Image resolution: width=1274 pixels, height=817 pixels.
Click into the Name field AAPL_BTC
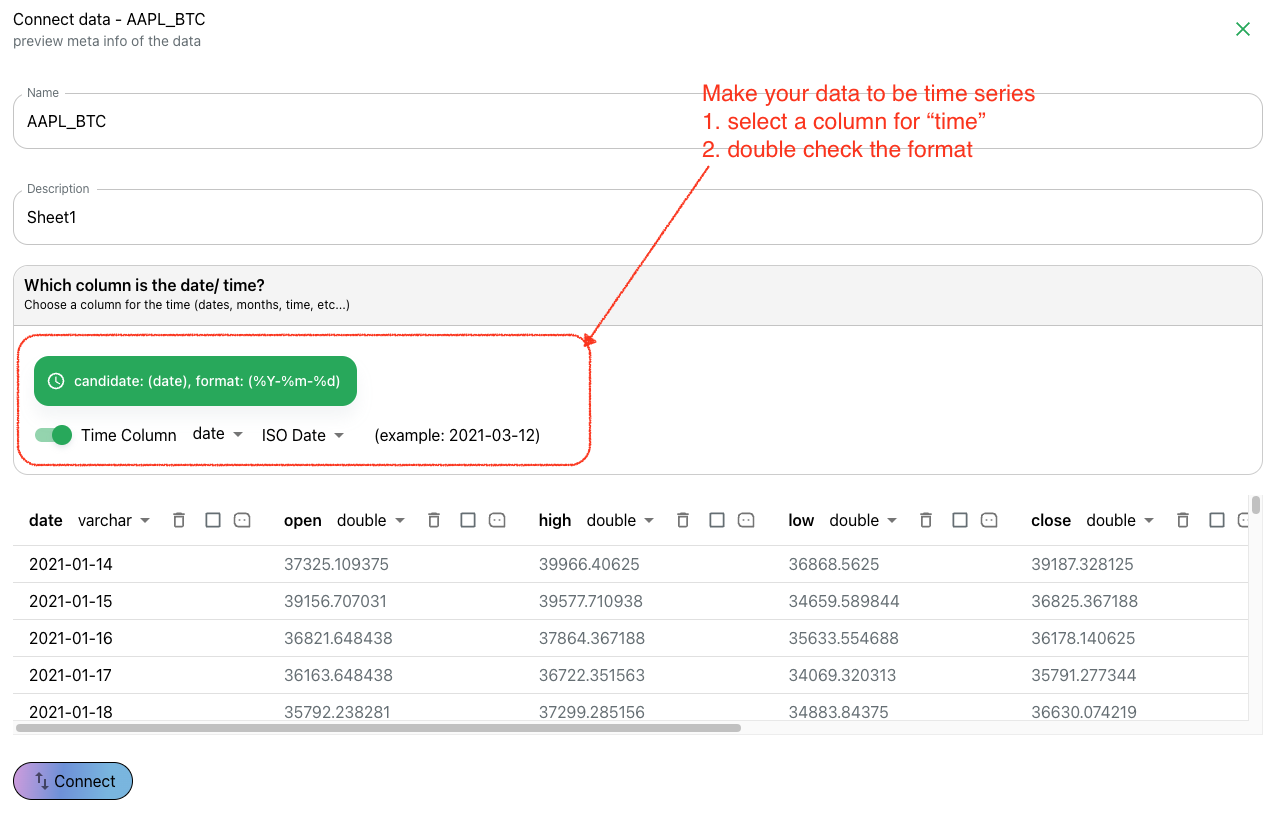pyautogui.click(x=637, y=122)
